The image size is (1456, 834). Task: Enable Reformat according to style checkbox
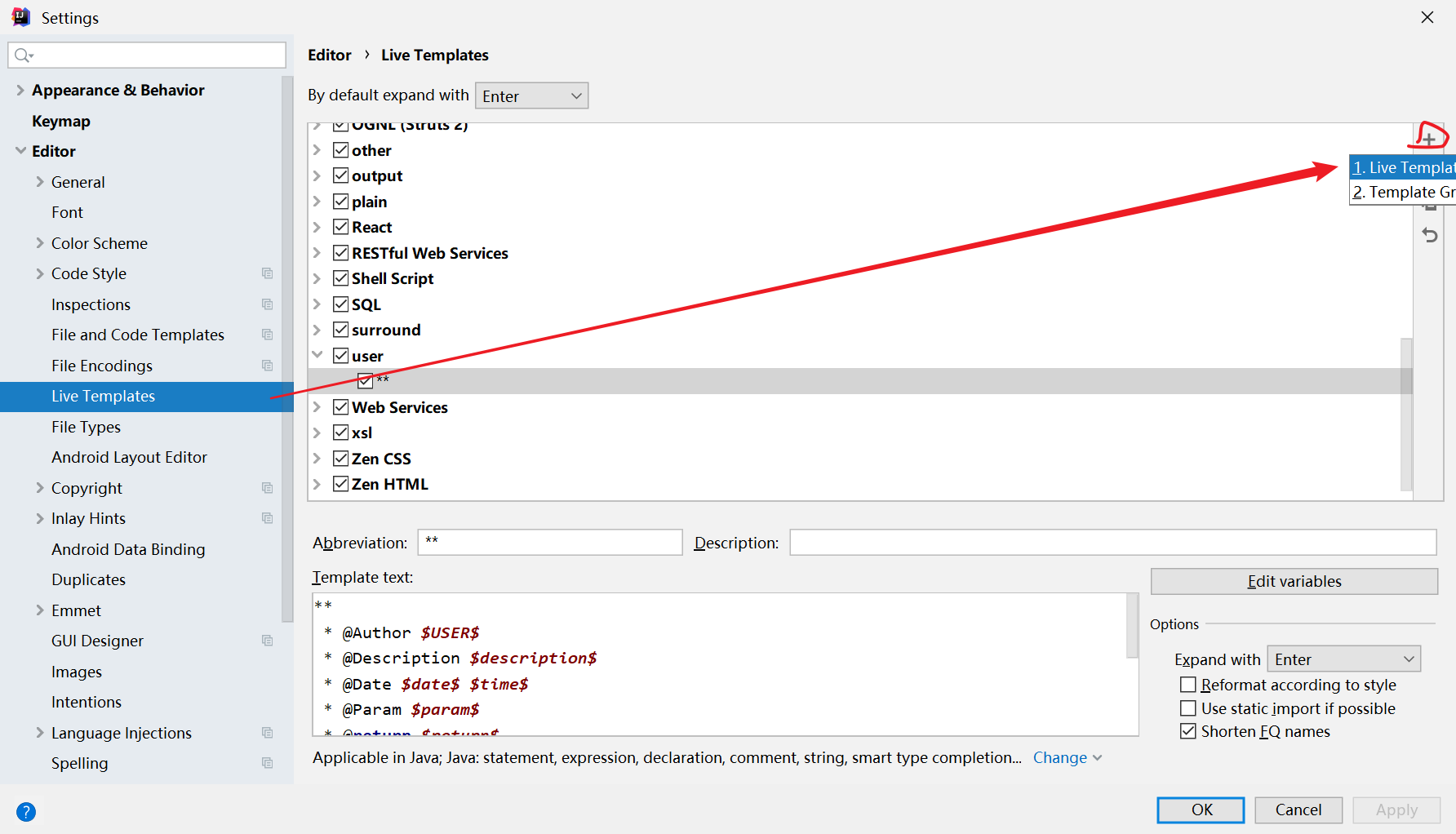coord(1188,685)
